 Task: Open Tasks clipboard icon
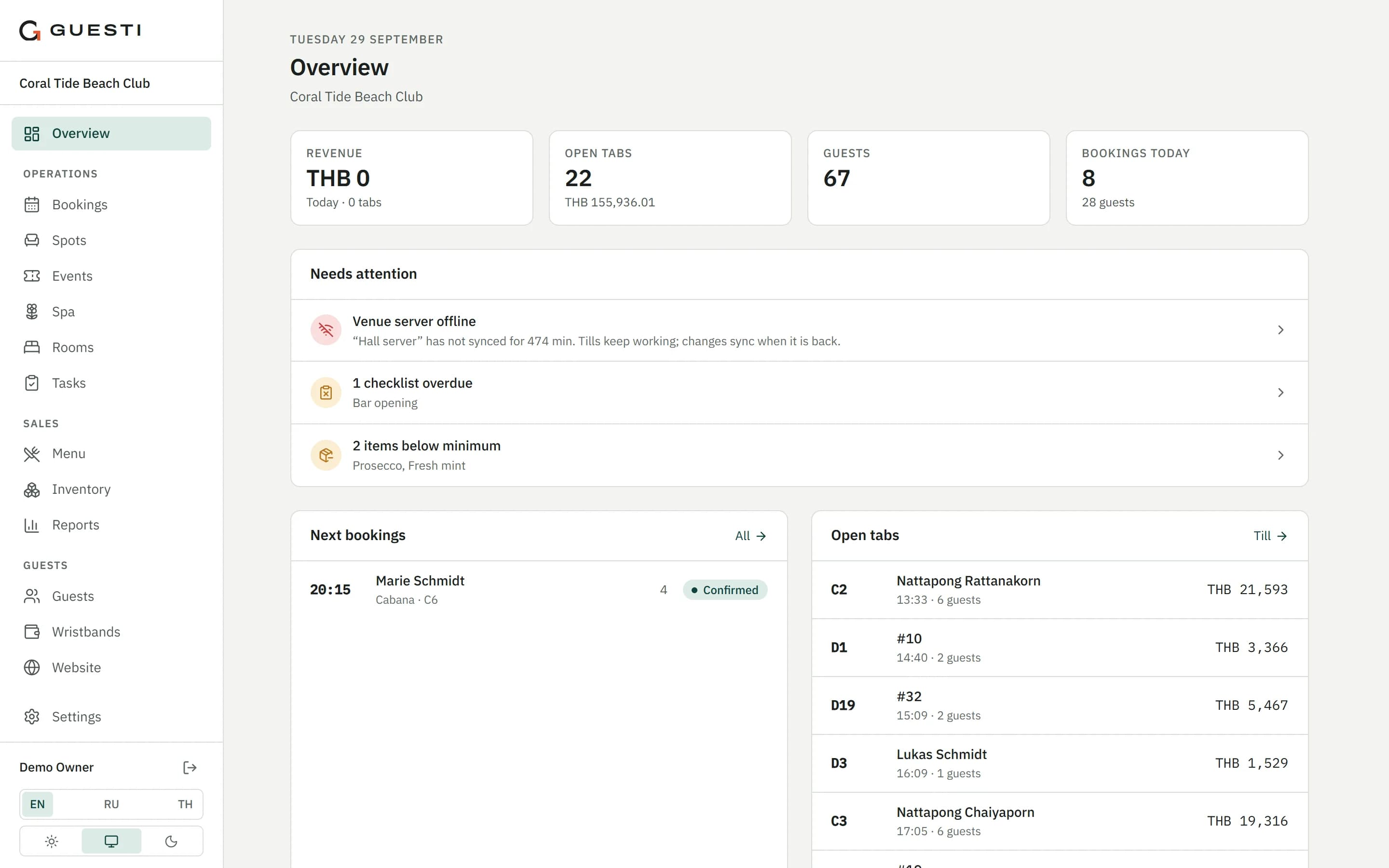31,383
